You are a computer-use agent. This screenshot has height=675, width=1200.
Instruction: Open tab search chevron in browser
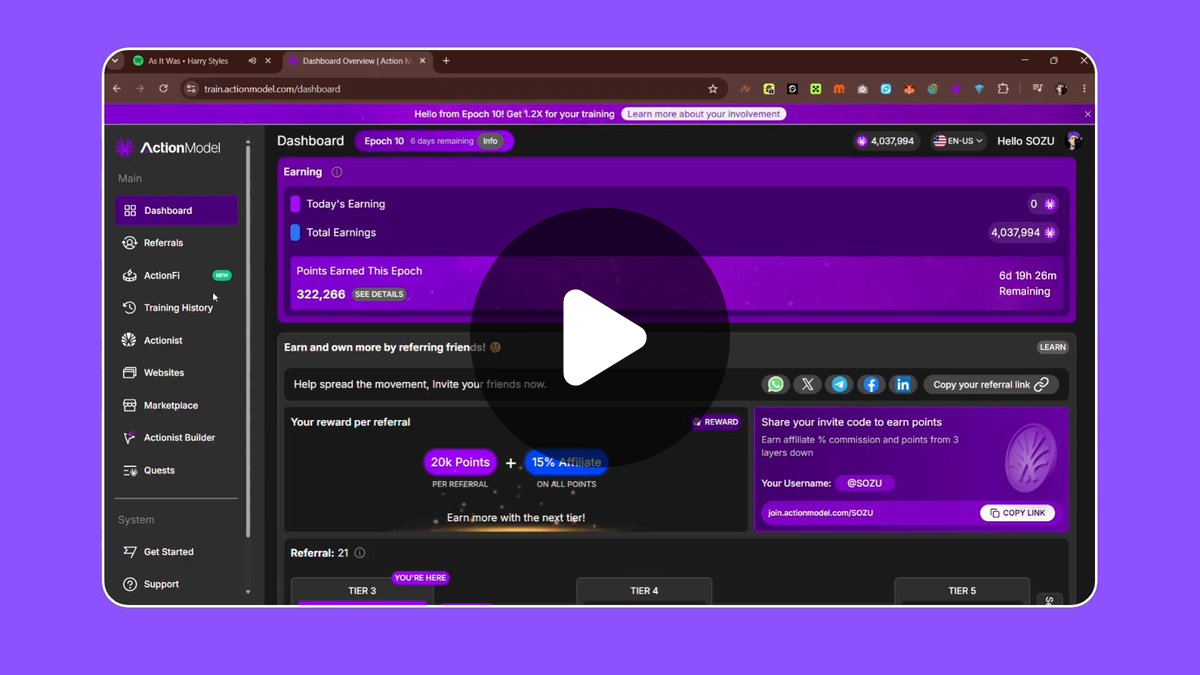[x=115, y=61]
